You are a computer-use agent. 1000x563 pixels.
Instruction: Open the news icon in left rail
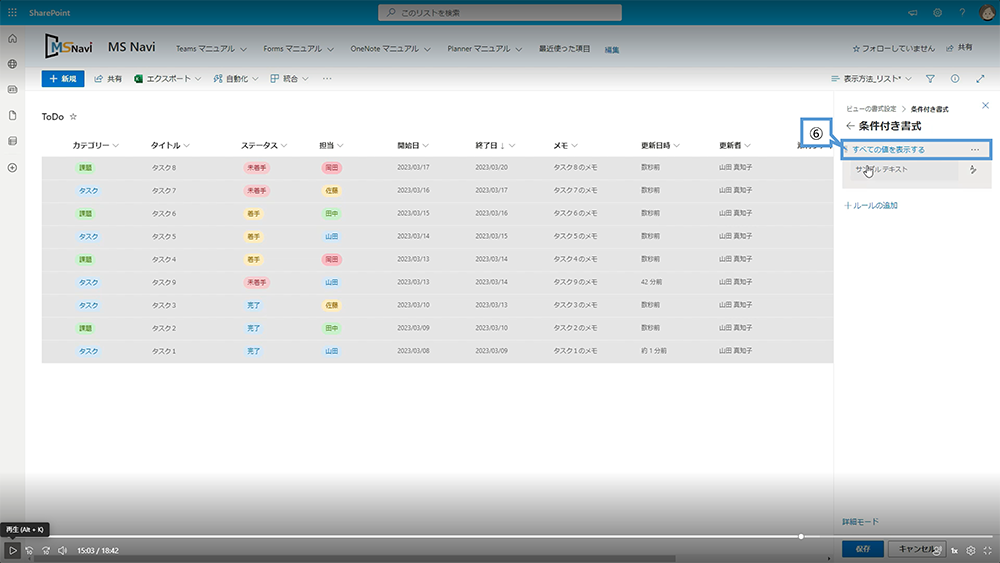(12, 90)
